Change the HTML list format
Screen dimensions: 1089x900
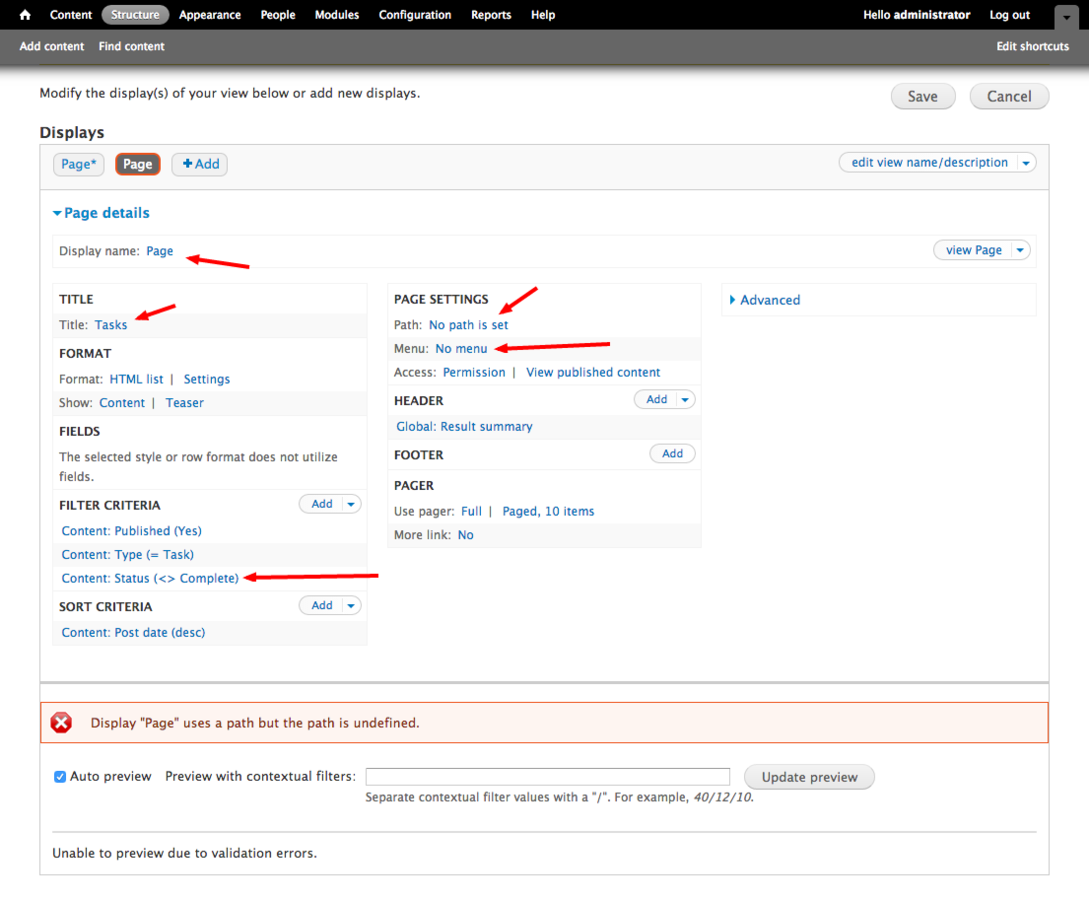(136, 379)
